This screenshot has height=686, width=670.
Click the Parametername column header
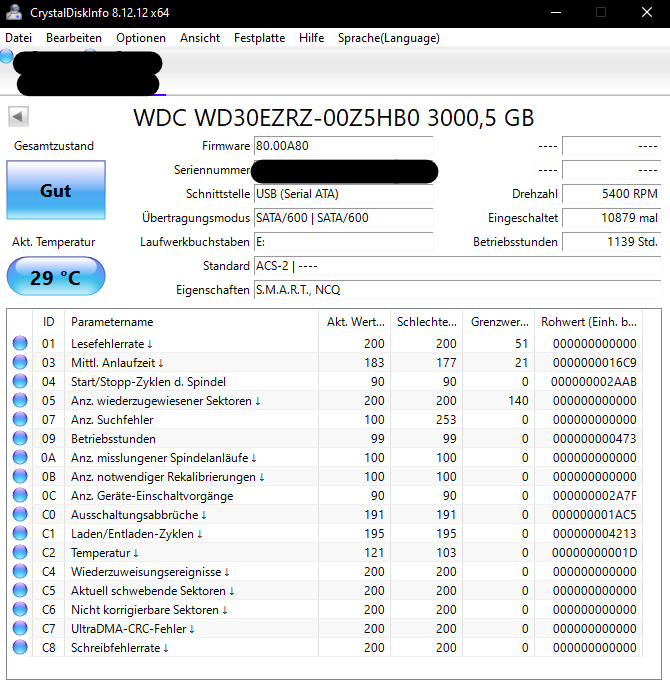(x=191, y=322)
